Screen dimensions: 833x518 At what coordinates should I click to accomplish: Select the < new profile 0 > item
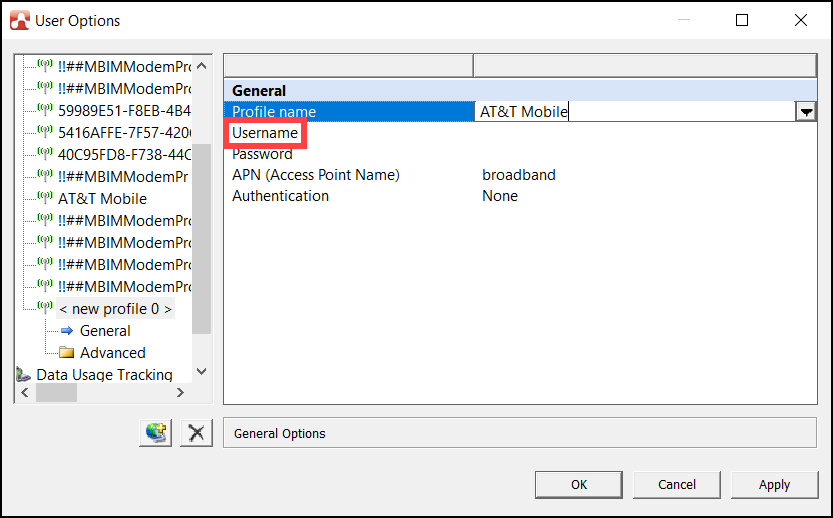pos(114,309)
